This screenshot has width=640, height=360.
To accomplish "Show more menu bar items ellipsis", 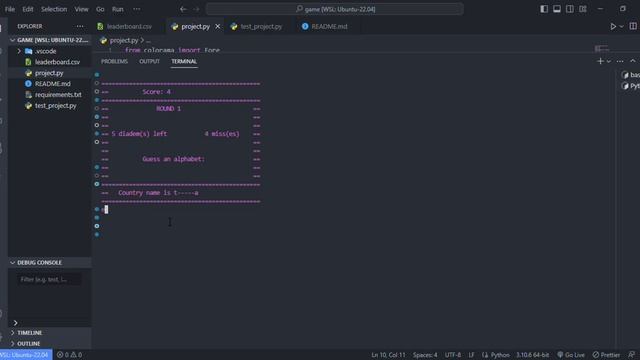I will click(136, 9).
